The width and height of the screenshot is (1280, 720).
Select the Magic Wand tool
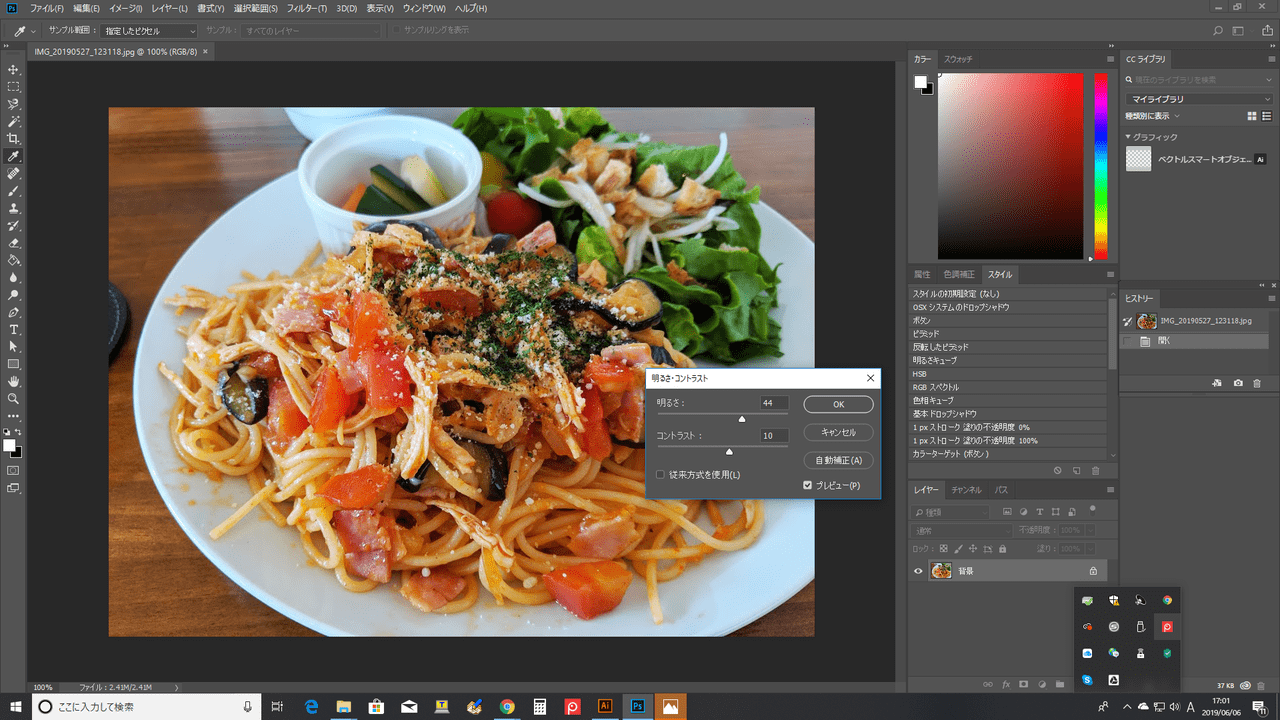coord(14,121)
